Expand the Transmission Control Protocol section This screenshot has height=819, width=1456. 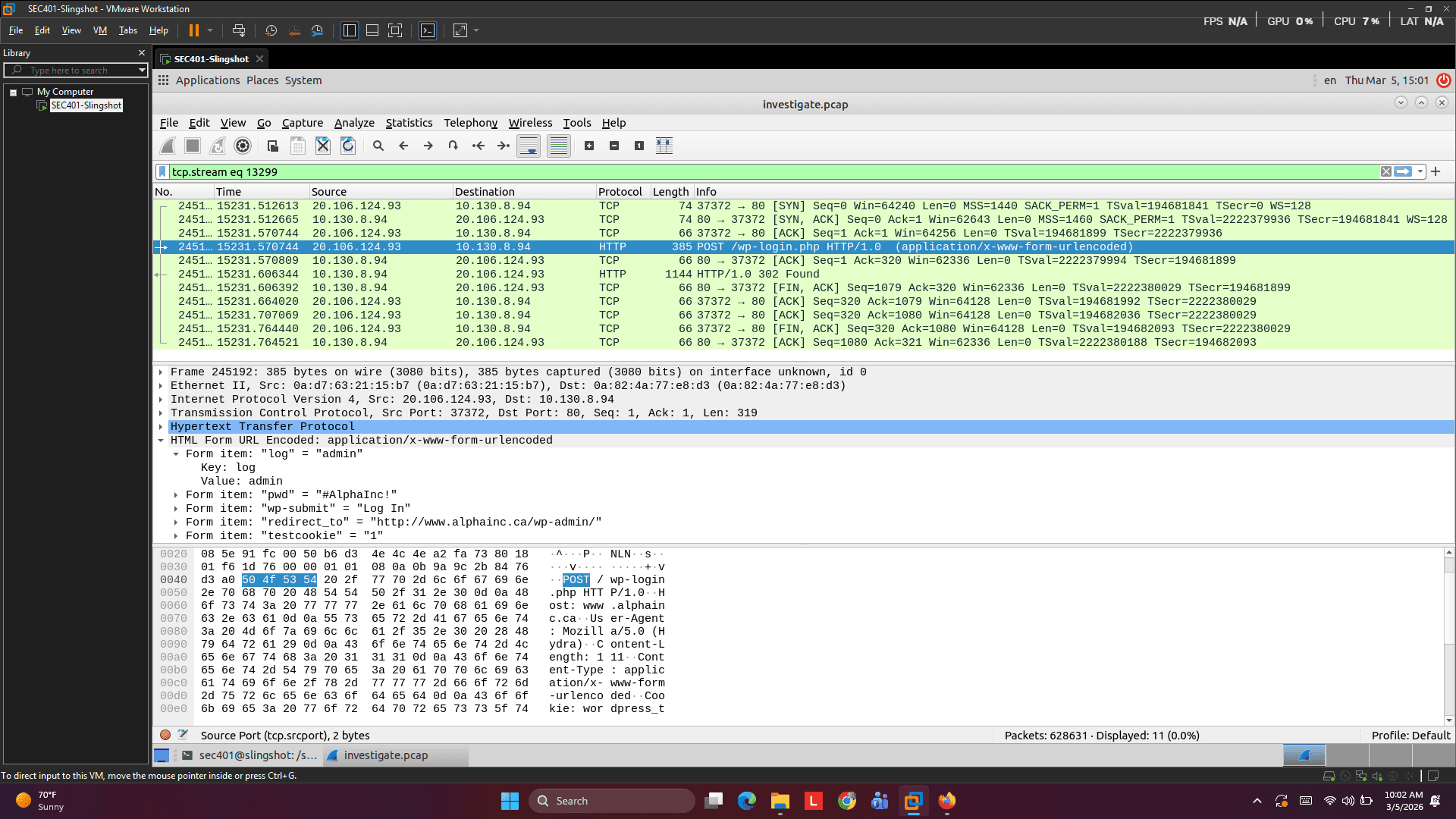coord(160,413)
